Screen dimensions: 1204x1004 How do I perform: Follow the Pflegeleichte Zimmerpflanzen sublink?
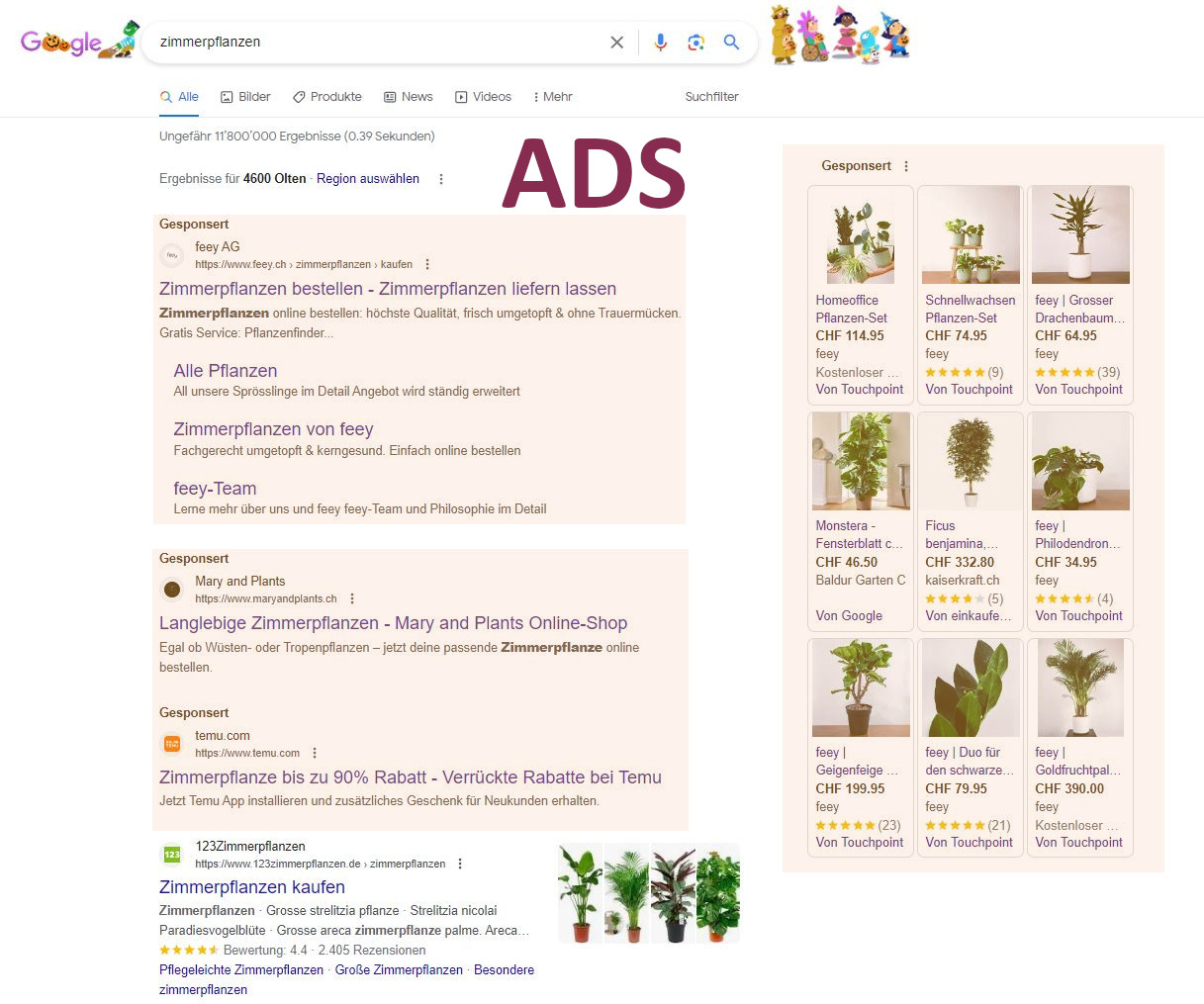(x=241, y=970)
